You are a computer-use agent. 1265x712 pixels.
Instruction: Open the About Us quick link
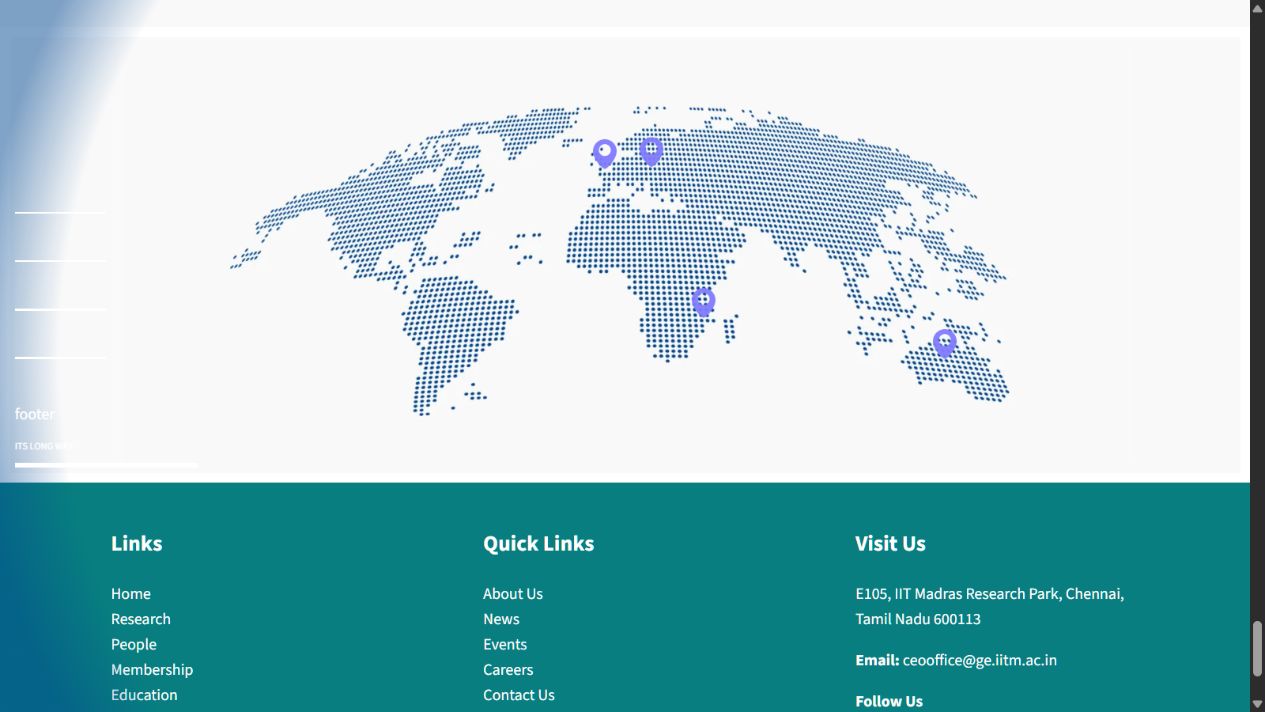pos(513,594)
